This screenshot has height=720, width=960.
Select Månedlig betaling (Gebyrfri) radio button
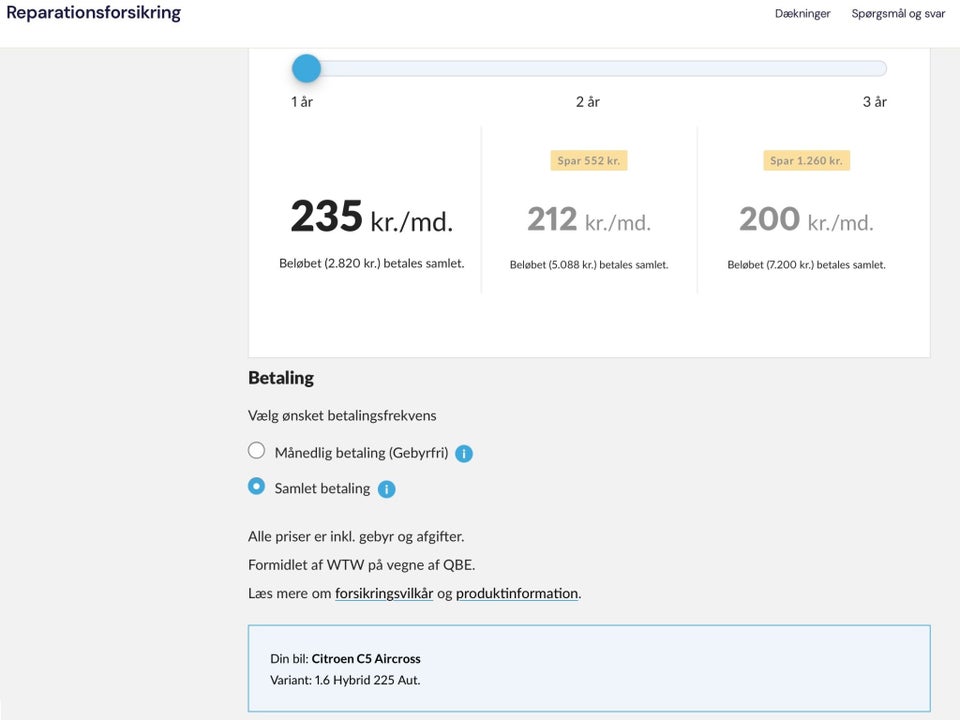[257, 451]
